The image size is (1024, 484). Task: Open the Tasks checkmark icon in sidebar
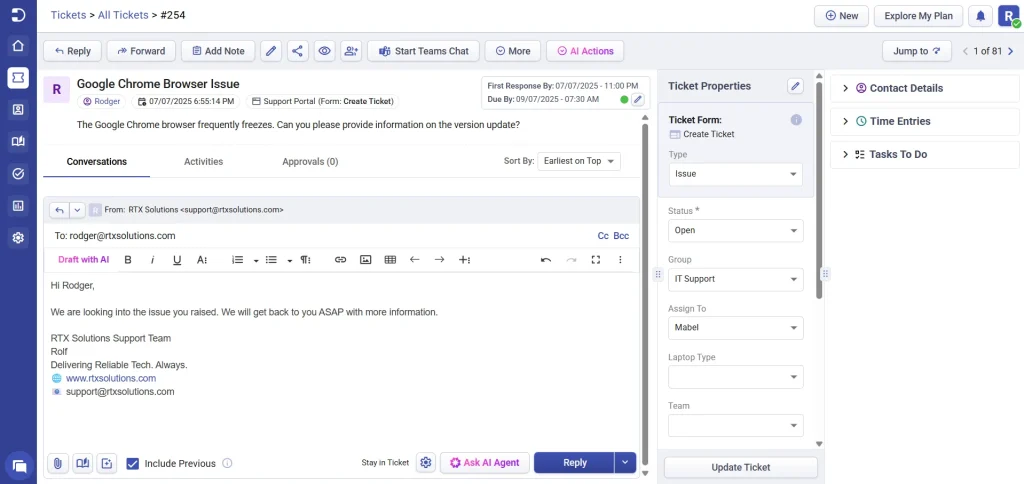coord(18,174)
